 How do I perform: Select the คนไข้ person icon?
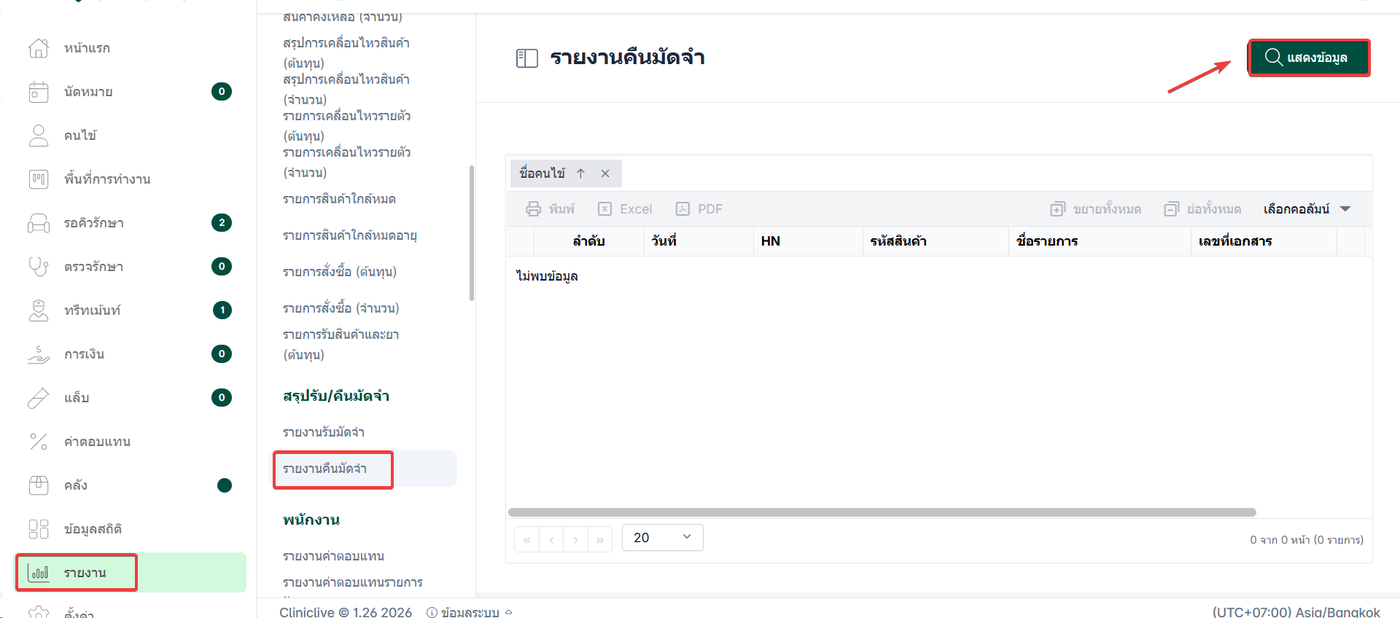click(x=38, y=135)
